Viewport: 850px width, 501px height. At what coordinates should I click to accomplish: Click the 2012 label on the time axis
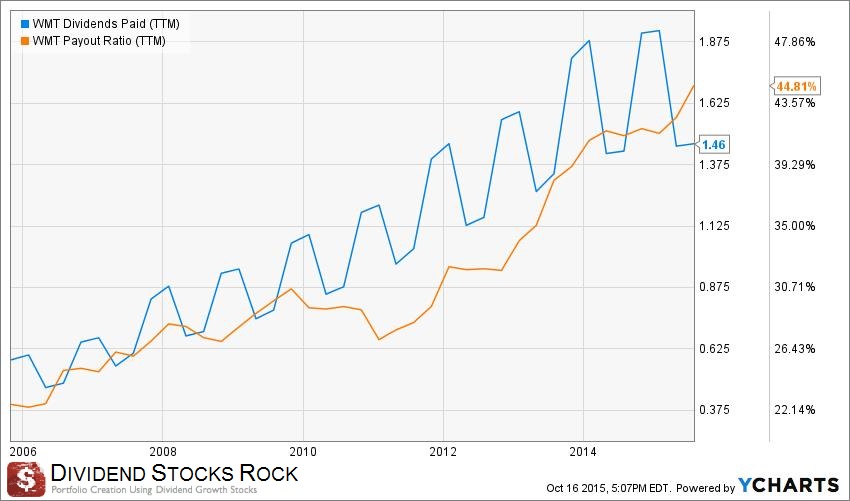(x=442, y=450)
